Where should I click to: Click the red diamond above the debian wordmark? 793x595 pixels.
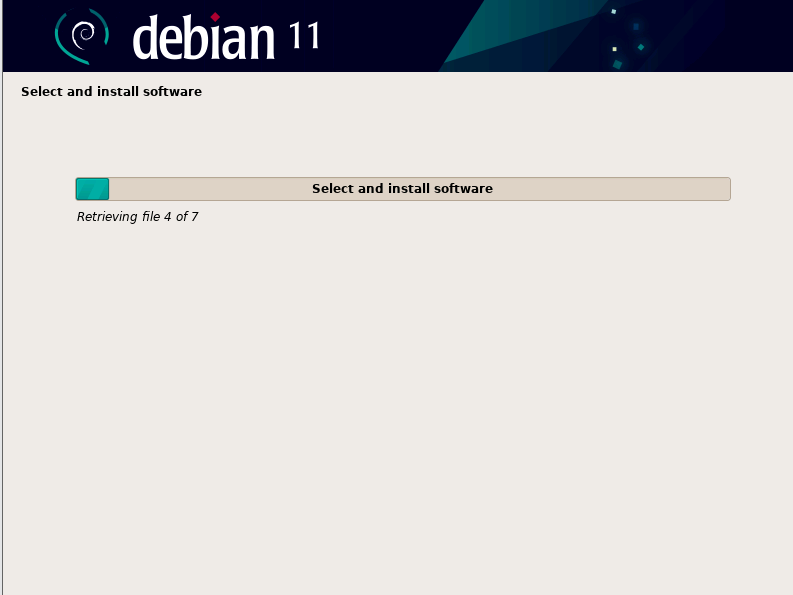(215, 17)
